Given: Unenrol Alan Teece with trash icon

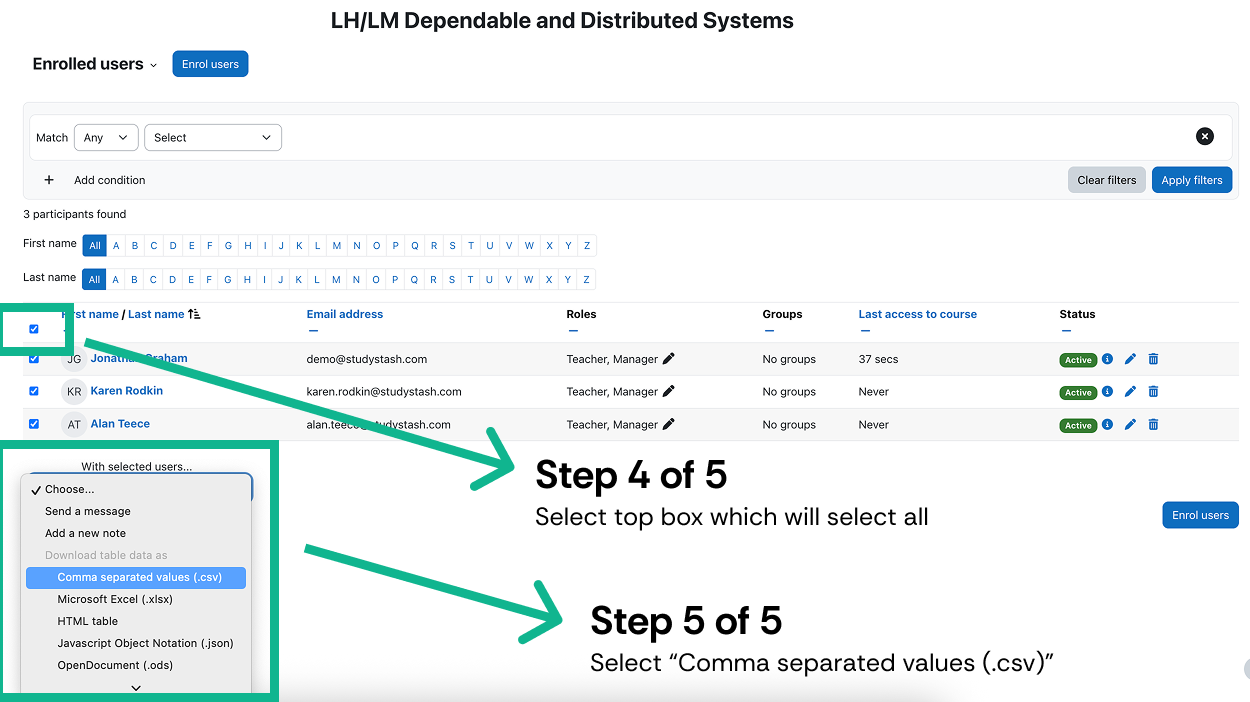Looking at the screenshot, I should coord(1153,425).
